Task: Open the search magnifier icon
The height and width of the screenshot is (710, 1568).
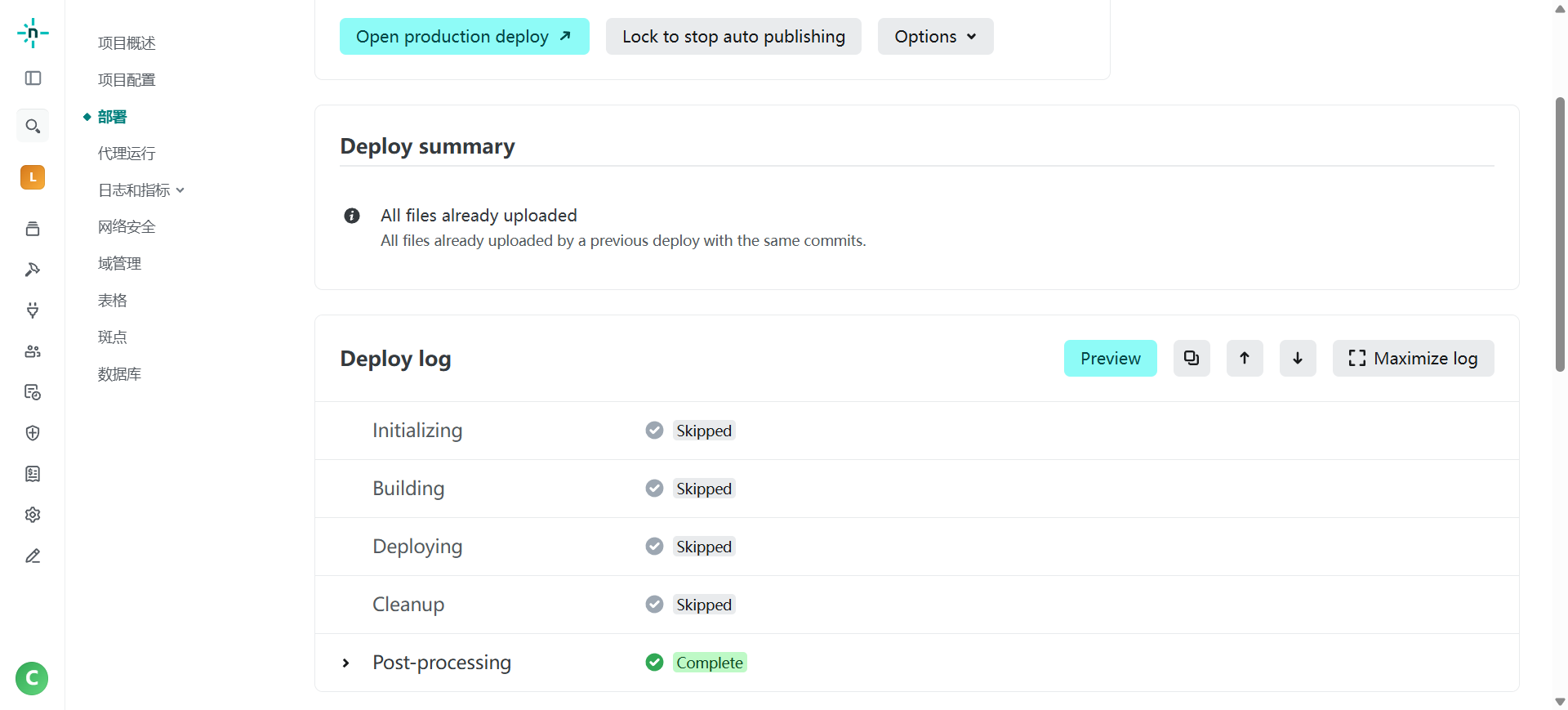Action: coord(33,126)
